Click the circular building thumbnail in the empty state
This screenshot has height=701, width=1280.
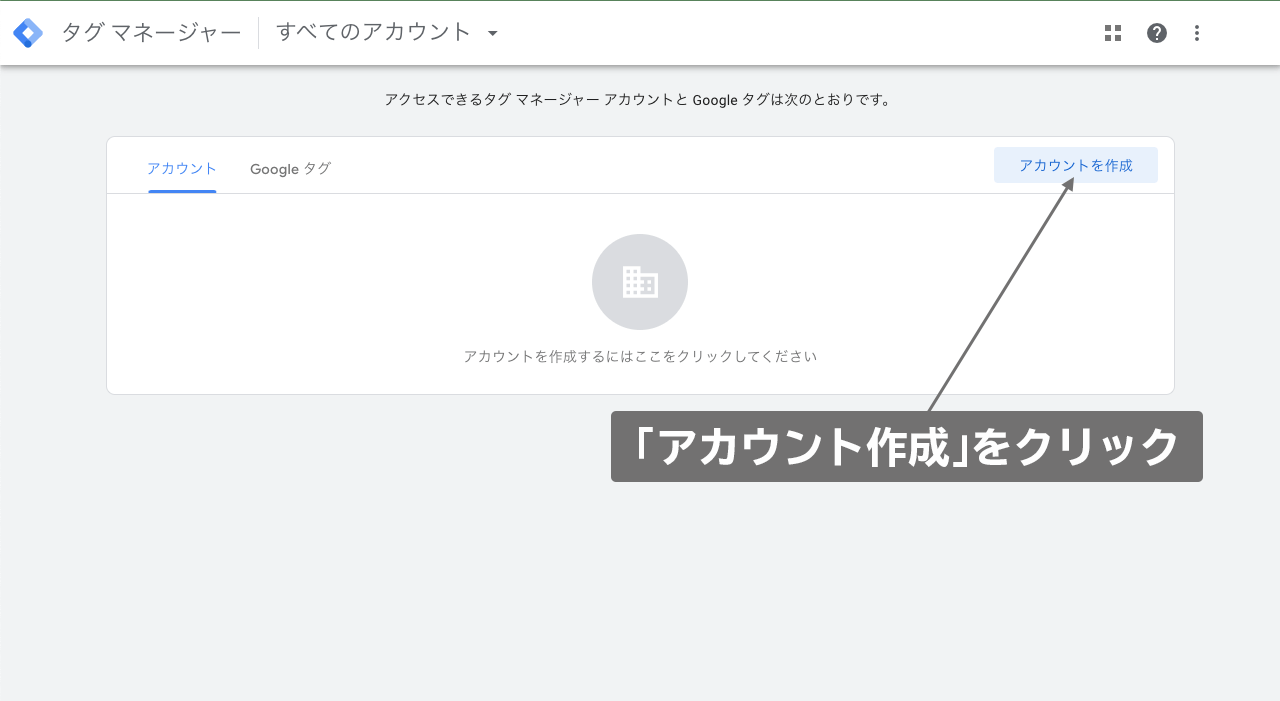pos(640,282)
